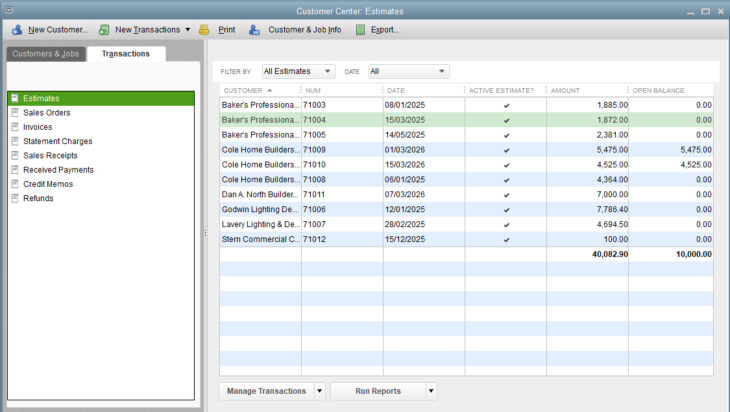730x412 pixels.
Task: Sort by the Open Balance column header
Action: coord(671,90)
